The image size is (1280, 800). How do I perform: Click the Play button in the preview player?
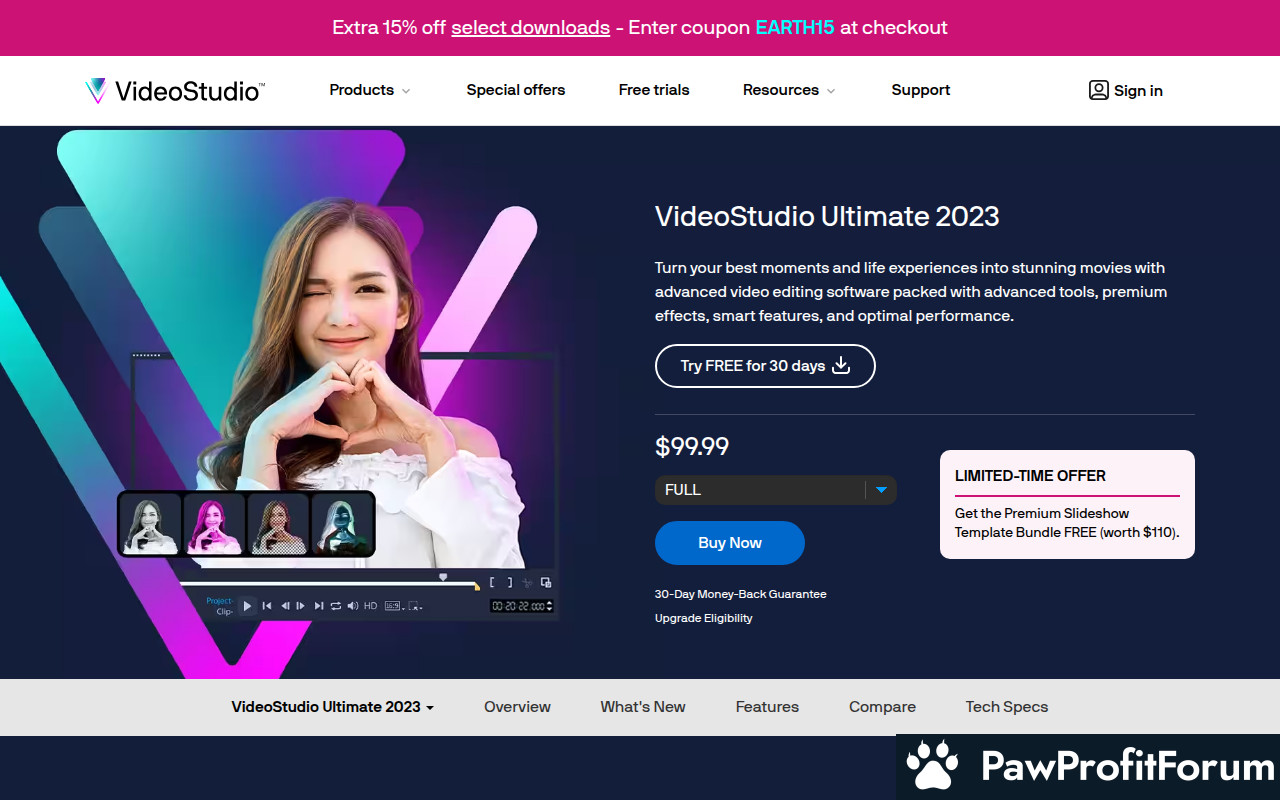pos(247,606)
